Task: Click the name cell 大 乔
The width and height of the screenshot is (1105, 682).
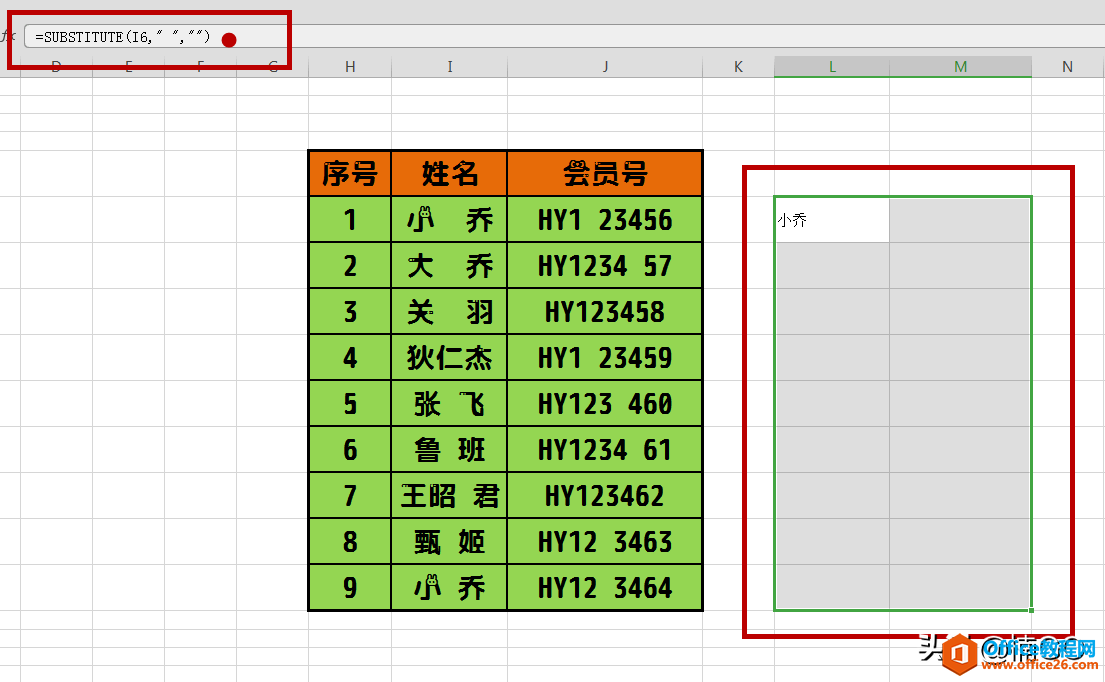Action: 450,266
